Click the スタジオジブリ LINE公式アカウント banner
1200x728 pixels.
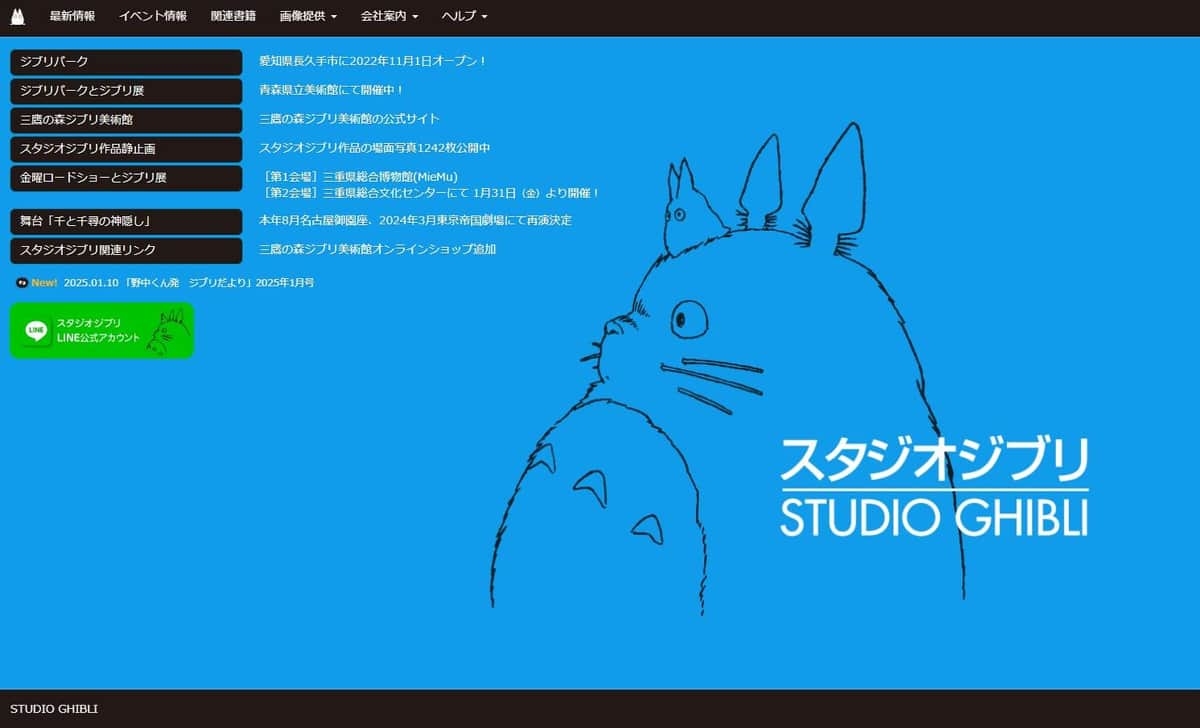click(x=100, y=329)
